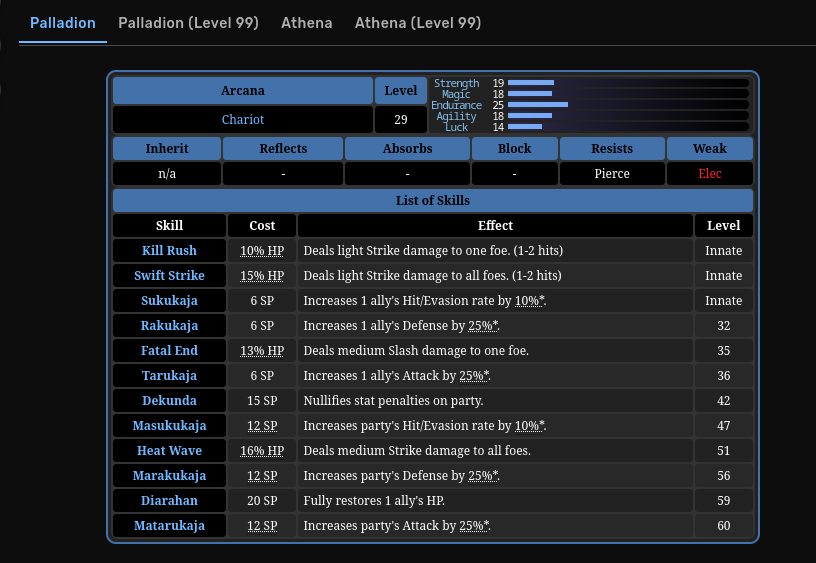Click the Reflects header cell

coord(283,149)
